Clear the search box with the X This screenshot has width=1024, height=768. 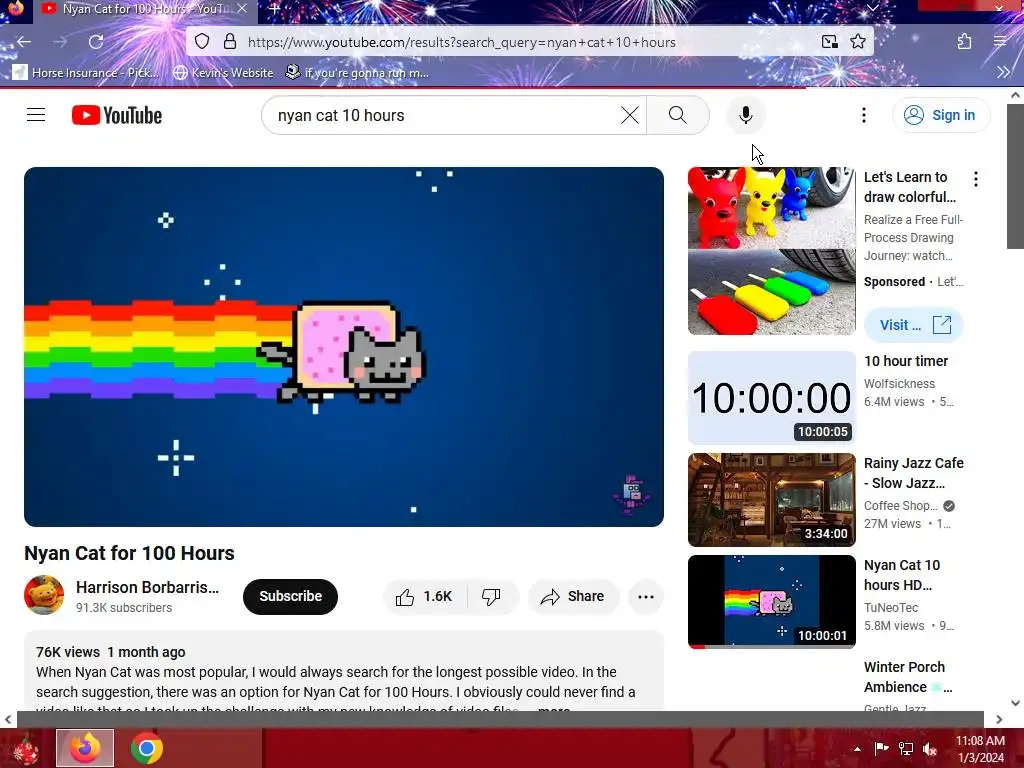pos(630,115)
